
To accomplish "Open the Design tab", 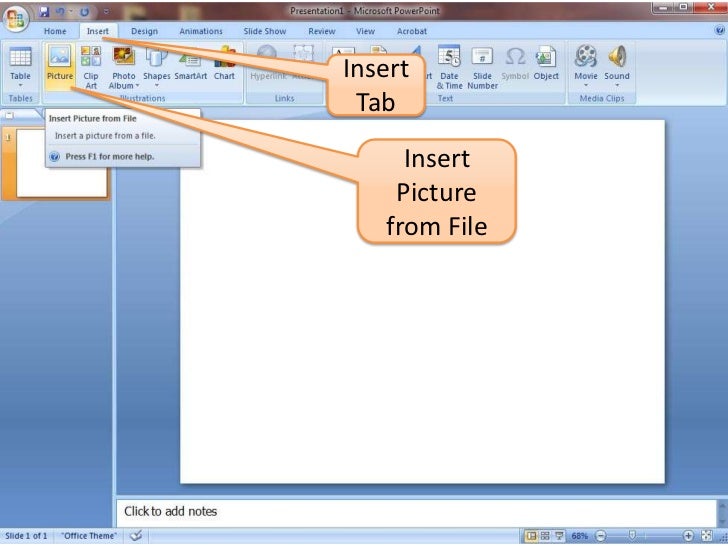I will coord(144,31).
